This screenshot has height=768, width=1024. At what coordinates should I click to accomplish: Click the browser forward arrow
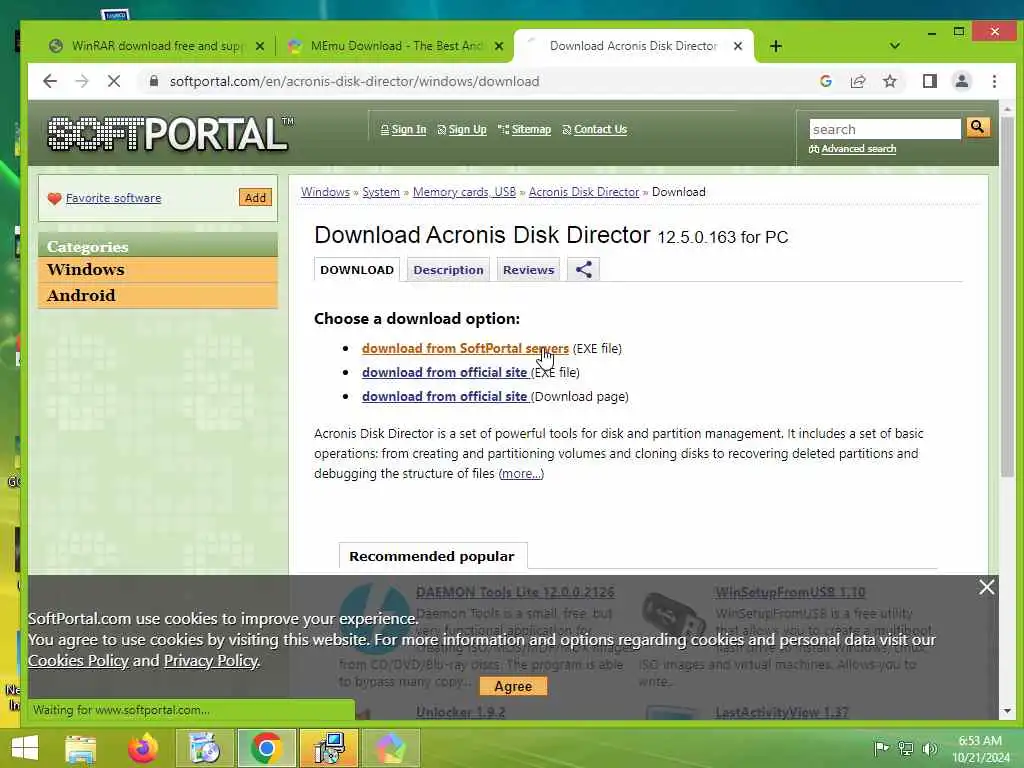[82, 81]
